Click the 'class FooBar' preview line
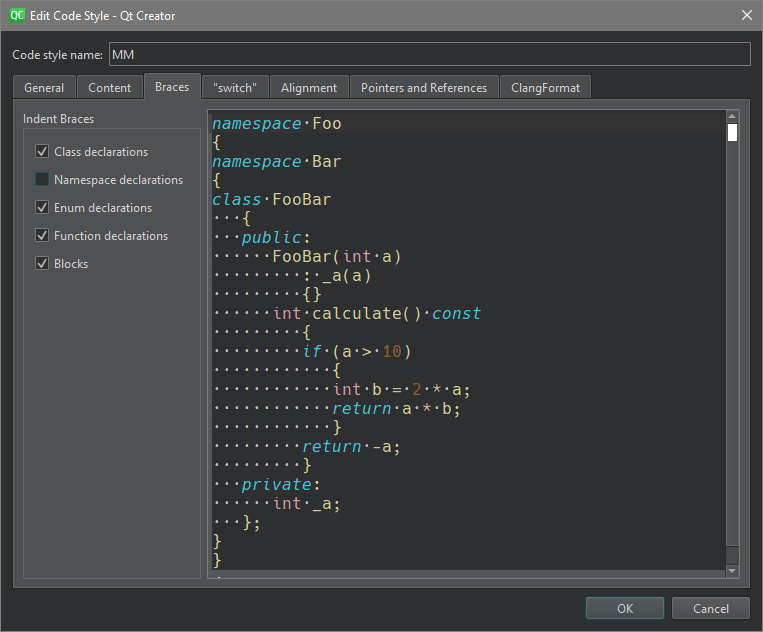The image size is (763, 632). coord(272,199)
